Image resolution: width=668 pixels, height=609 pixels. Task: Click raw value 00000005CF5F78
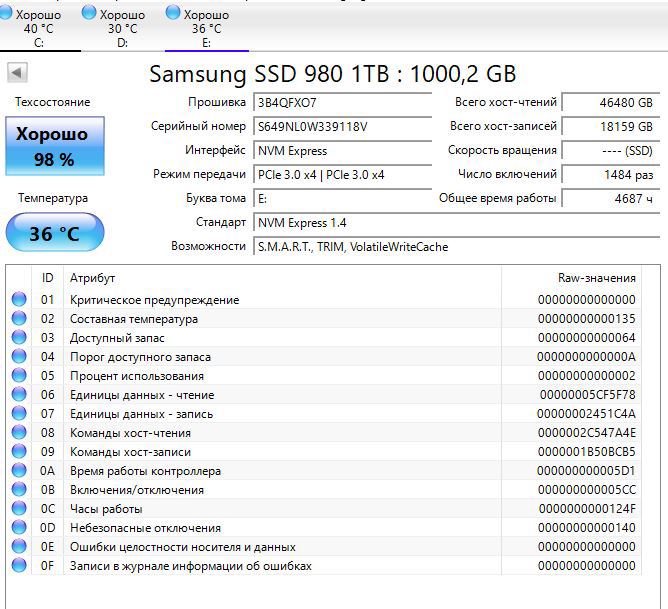coord(588,394)
